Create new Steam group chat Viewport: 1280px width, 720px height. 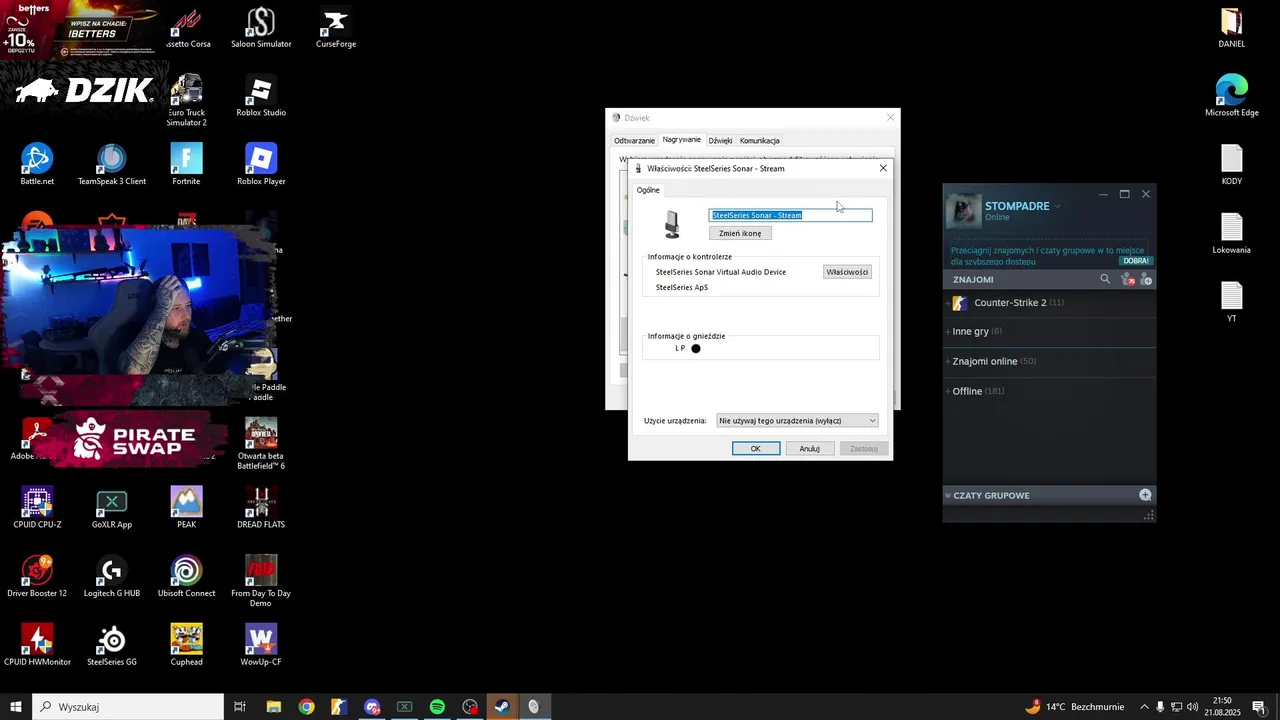[x=1145, y=495]
